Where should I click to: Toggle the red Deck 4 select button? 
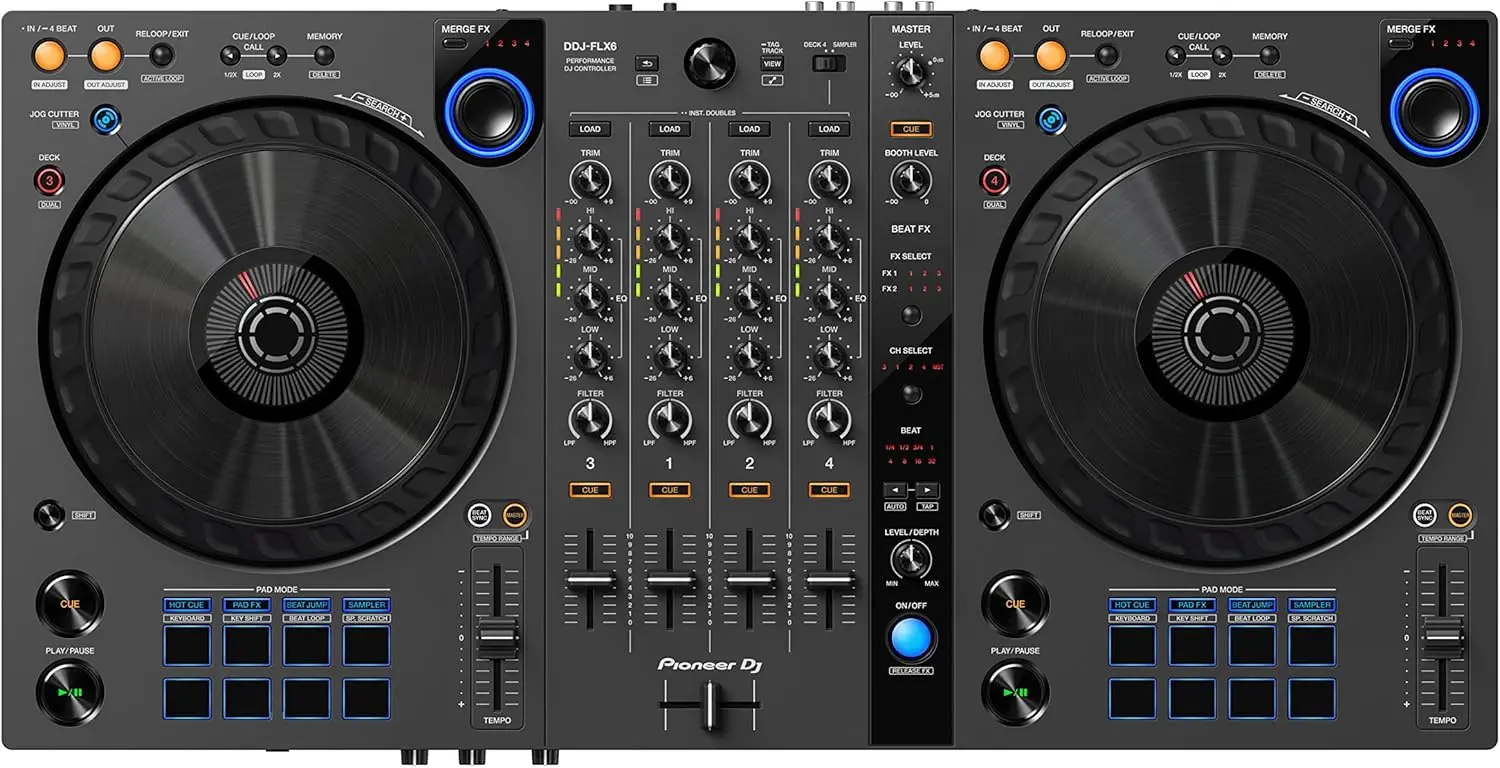tap(994, 181)
